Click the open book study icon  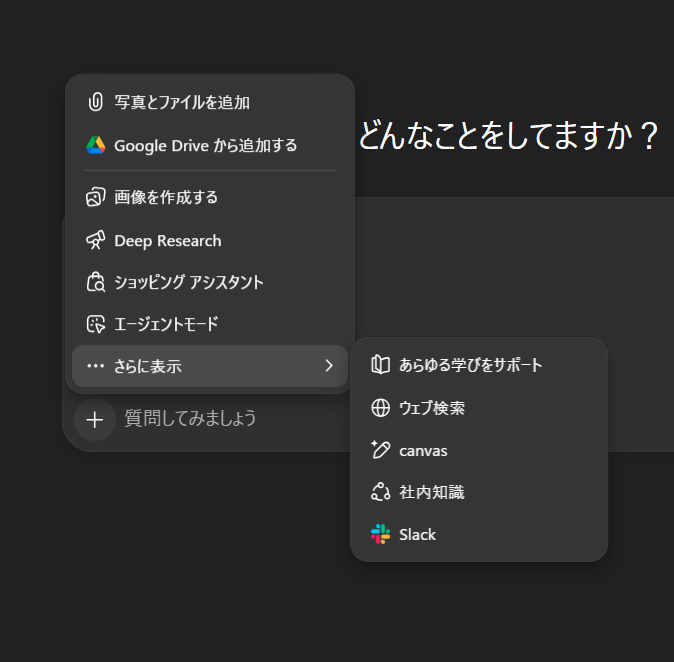coord(380,365)
